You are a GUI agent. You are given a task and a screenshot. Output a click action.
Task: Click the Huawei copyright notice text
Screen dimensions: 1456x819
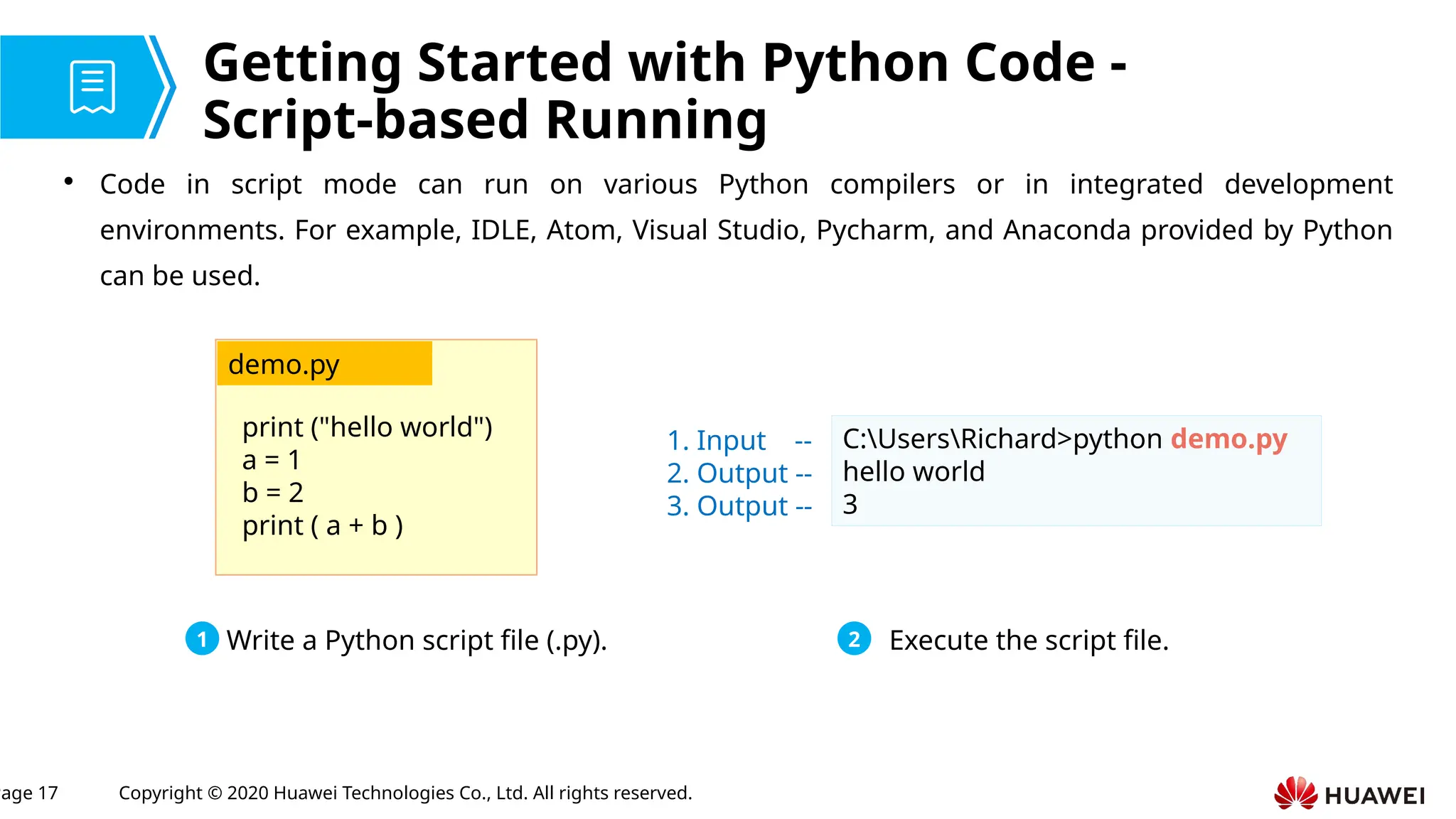405,793
